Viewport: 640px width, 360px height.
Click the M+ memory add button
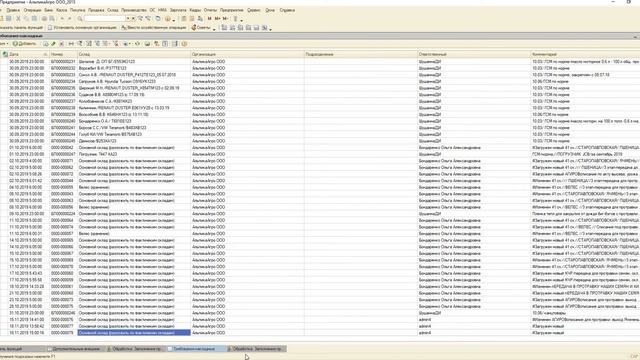pos(217,18)
